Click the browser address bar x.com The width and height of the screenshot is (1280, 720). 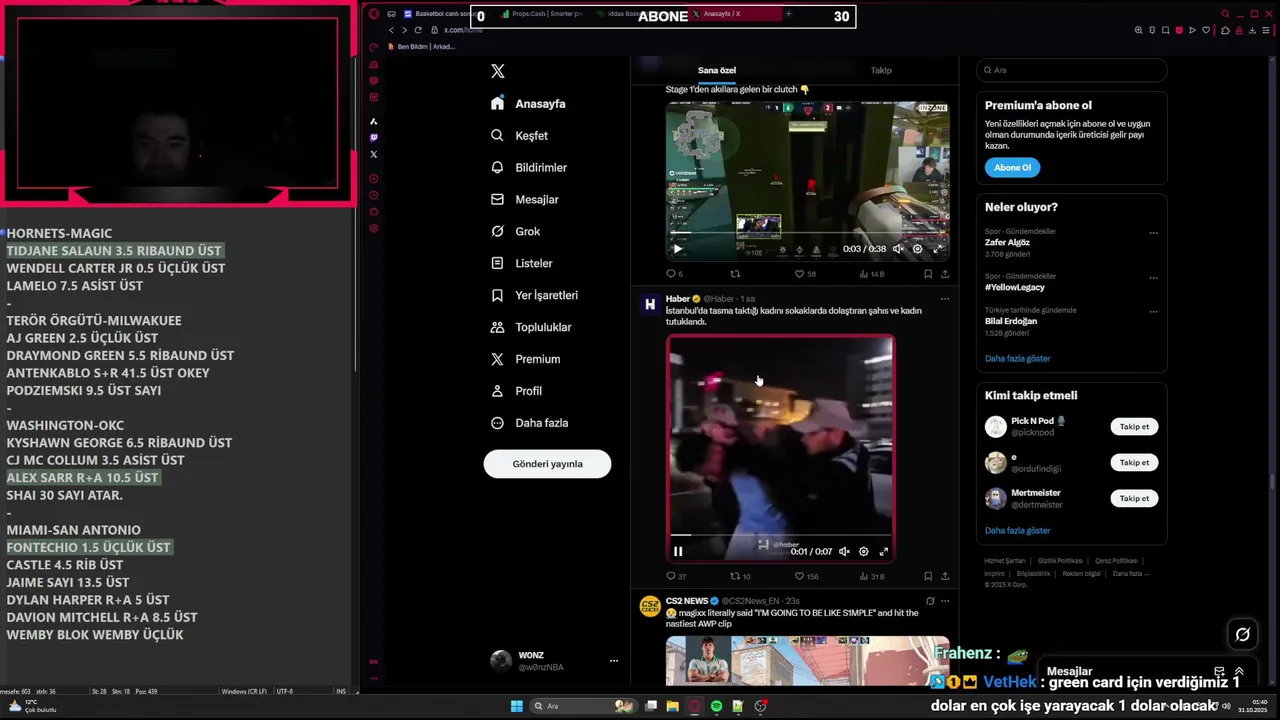point(463,30)
